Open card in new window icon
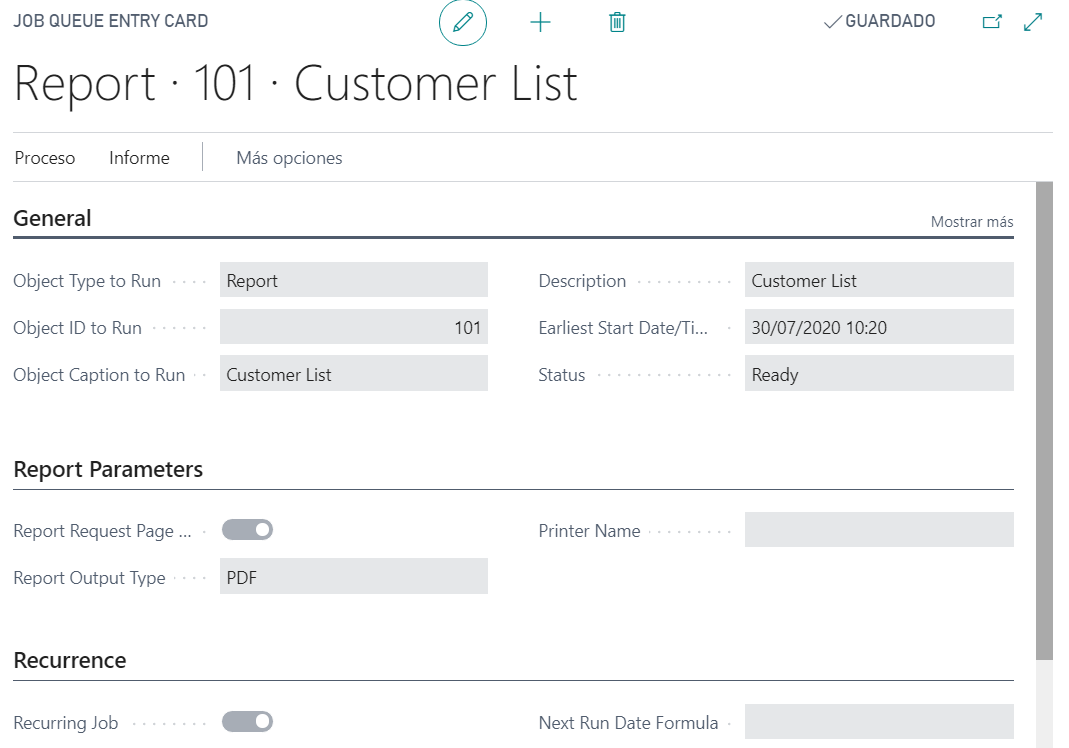The image size is (1069, 748). [x=991, y=22]
